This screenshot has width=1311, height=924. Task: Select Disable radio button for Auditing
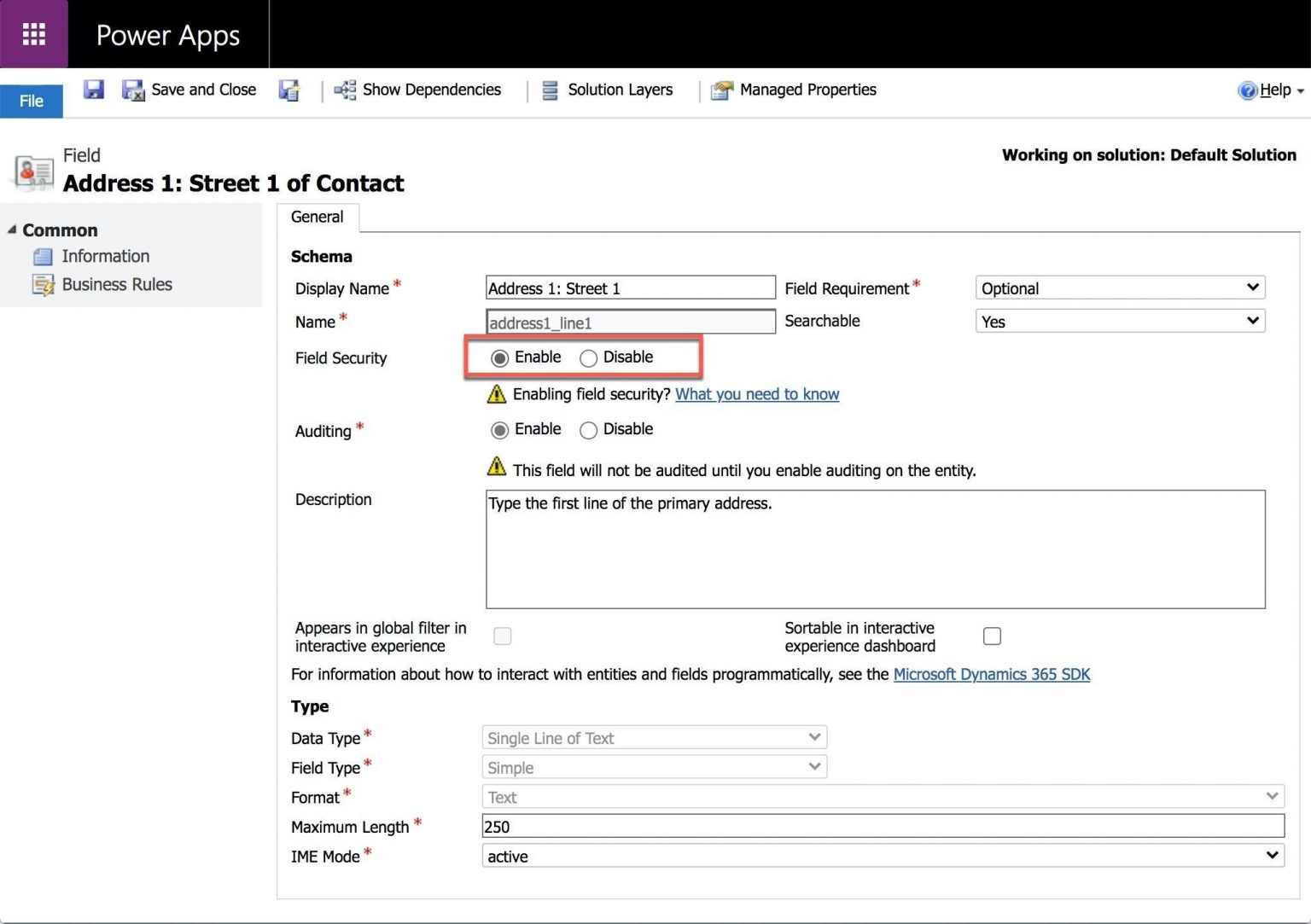[x=588, y=430]
